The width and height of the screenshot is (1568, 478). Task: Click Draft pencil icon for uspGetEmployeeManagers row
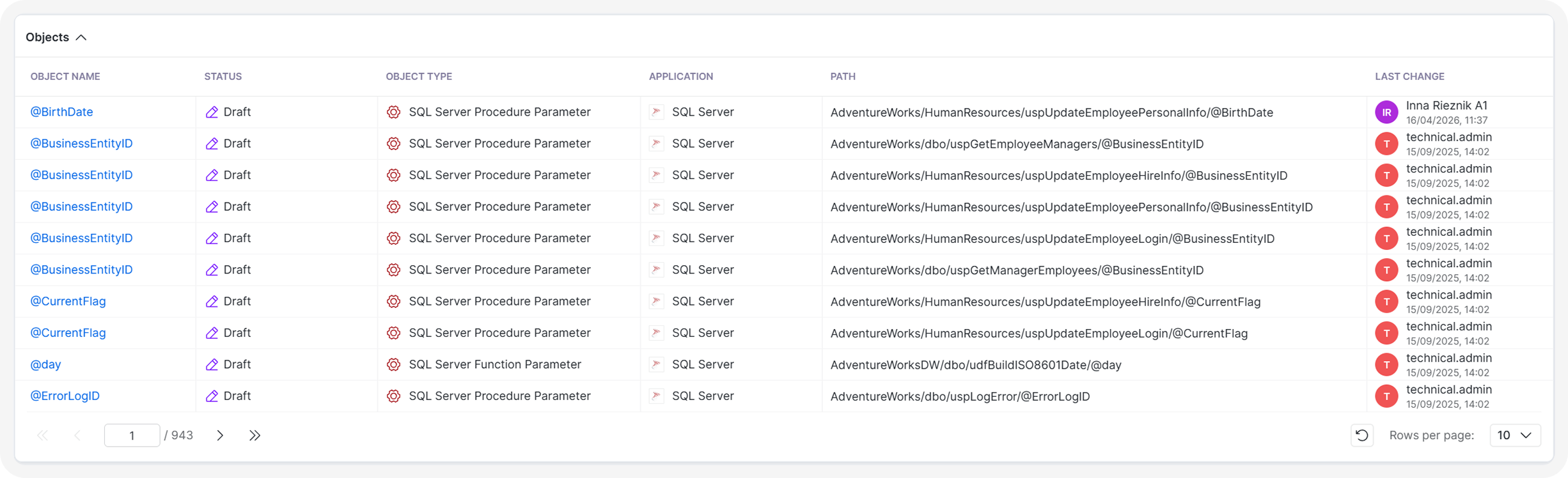(x=212, y=143)
